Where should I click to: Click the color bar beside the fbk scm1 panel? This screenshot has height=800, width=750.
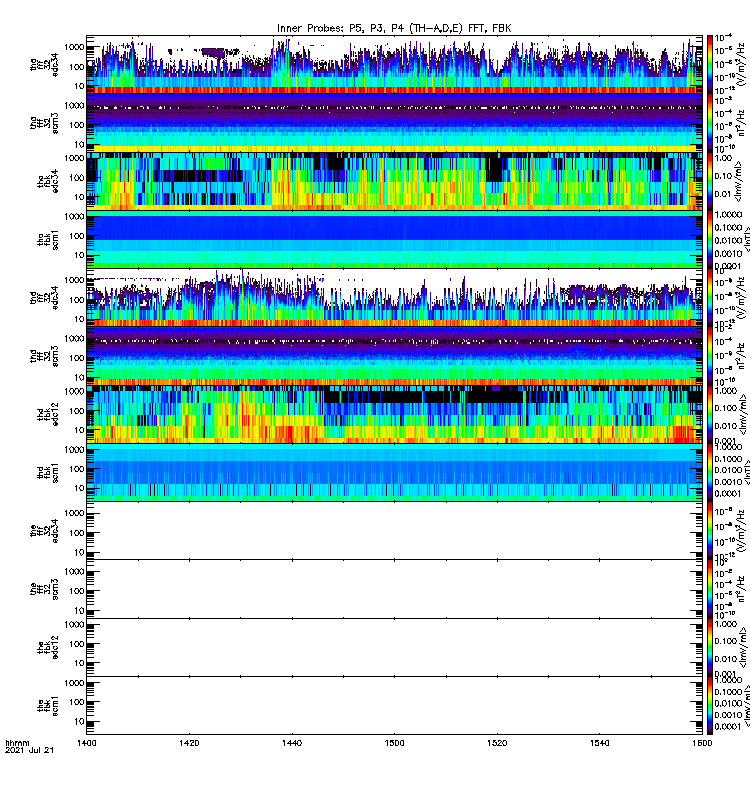tap(710, 706)
